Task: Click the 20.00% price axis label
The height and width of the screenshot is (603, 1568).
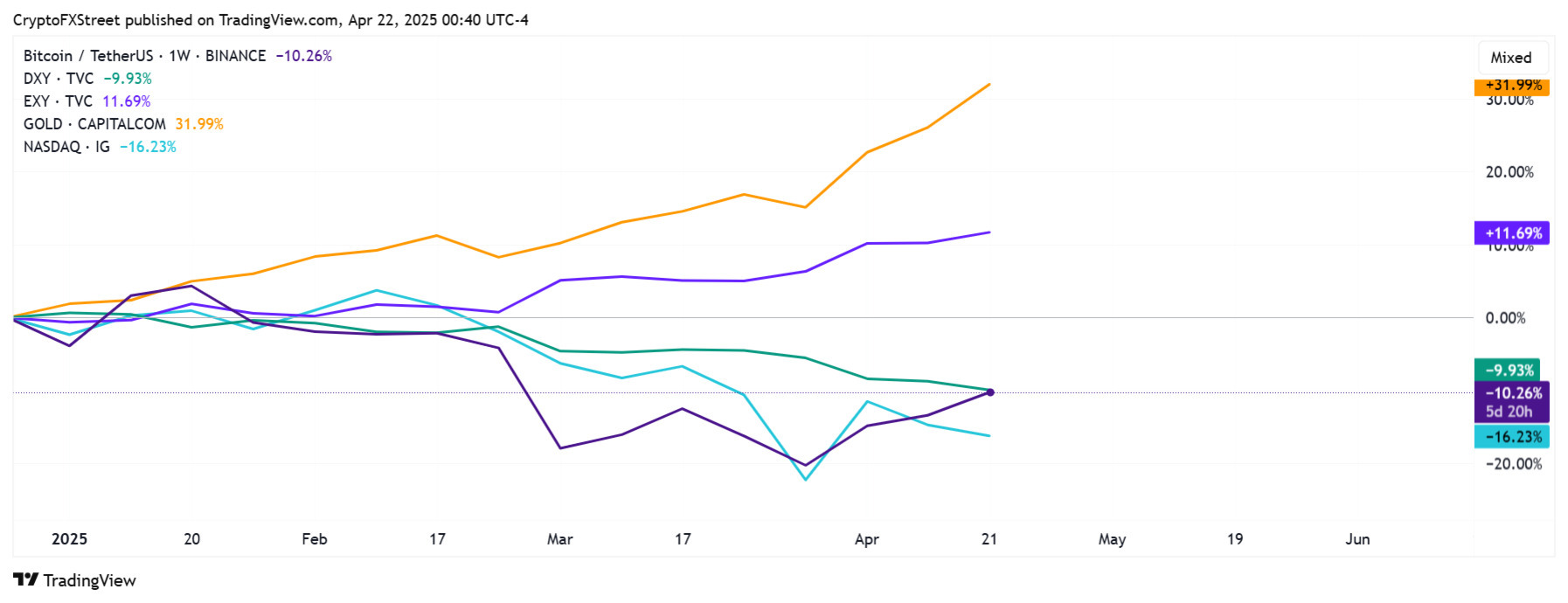Action: coord(1509,172)
